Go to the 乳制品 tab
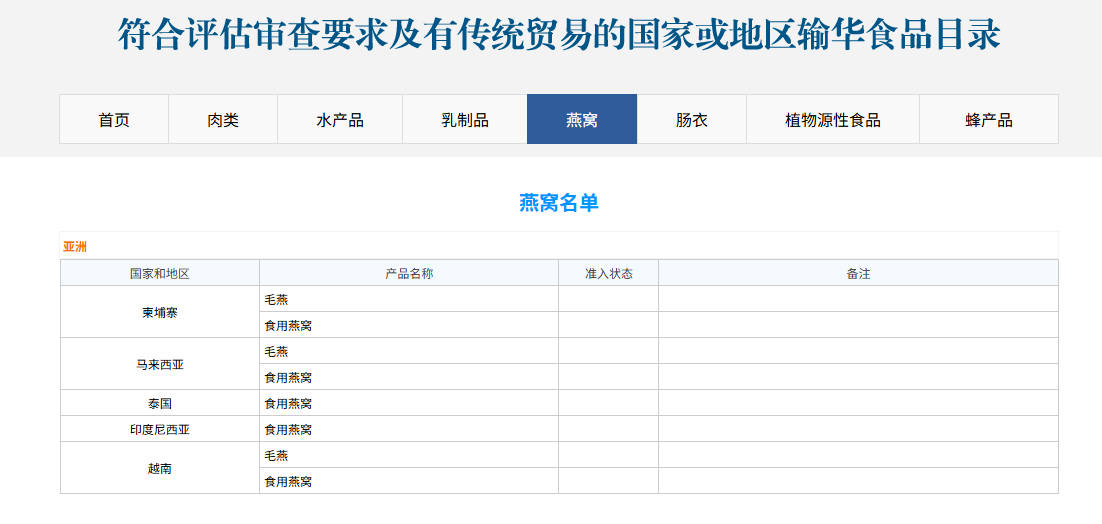 465,120
